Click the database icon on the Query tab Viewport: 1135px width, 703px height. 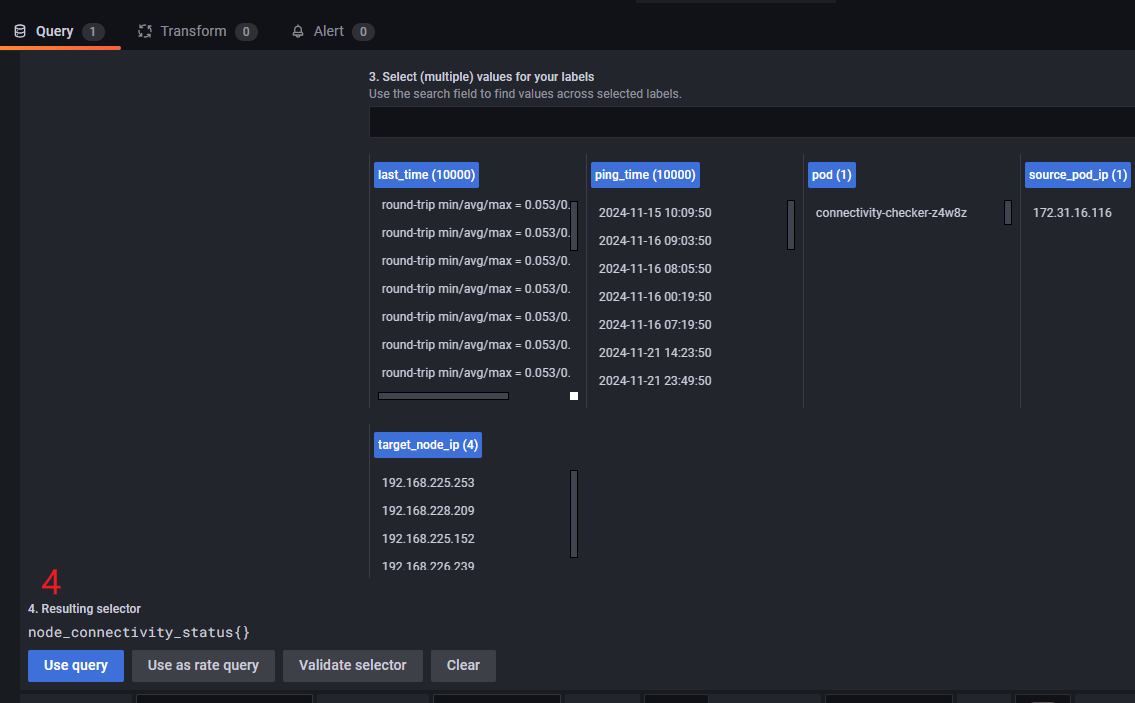click(20, 32)
